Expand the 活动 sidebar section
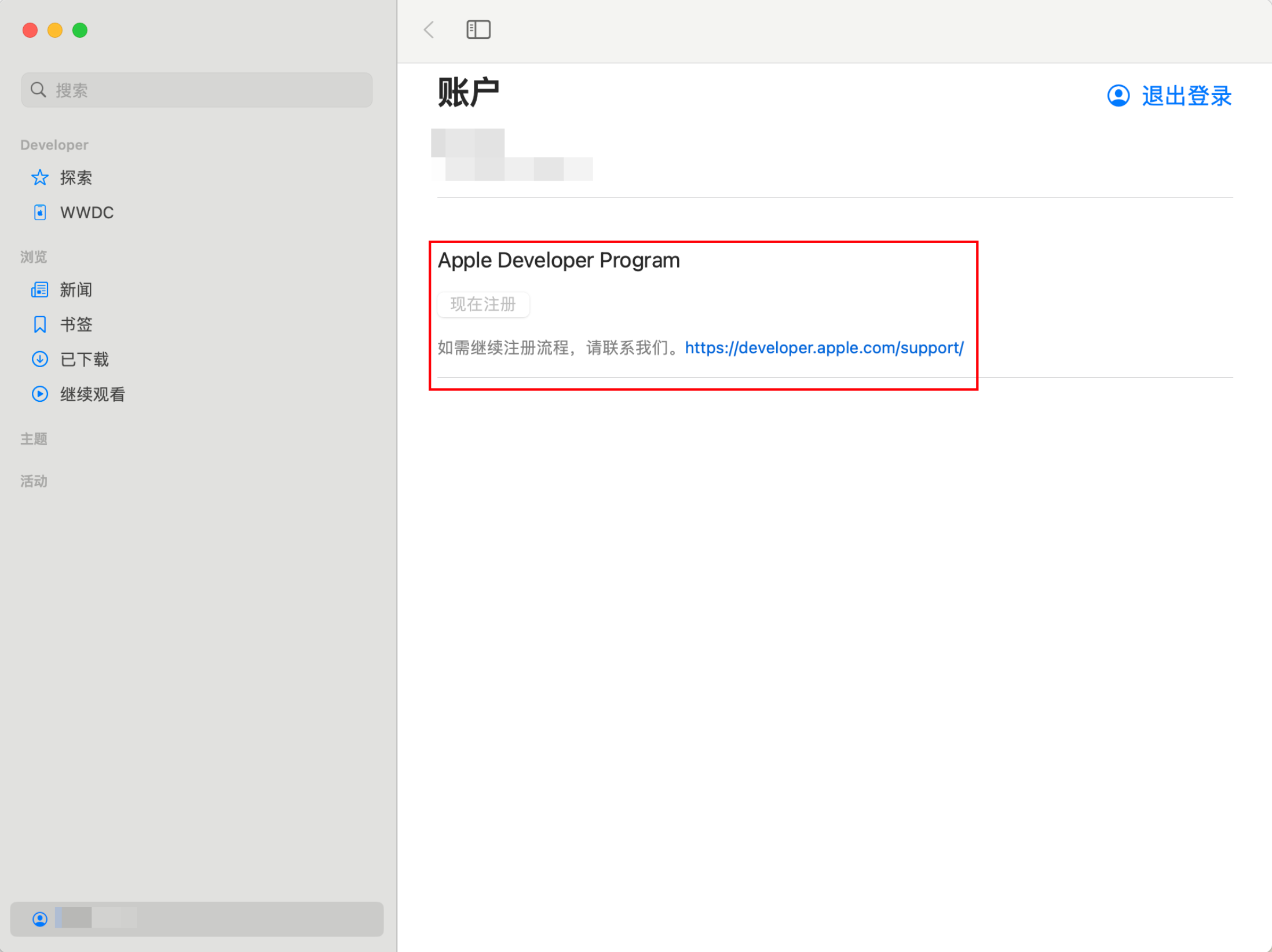The image size is (1272, 952). click(x=34, y=481)
